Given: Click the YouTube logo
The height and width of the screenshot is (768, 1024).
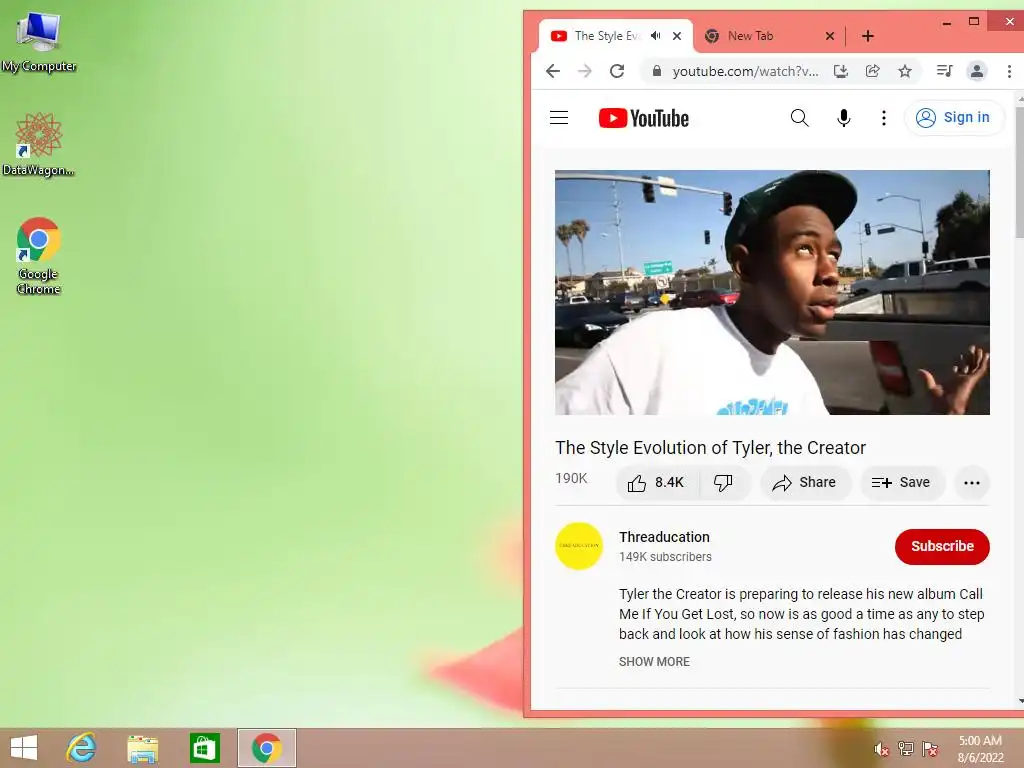Looking at the screenshot, I should point(643,118).
